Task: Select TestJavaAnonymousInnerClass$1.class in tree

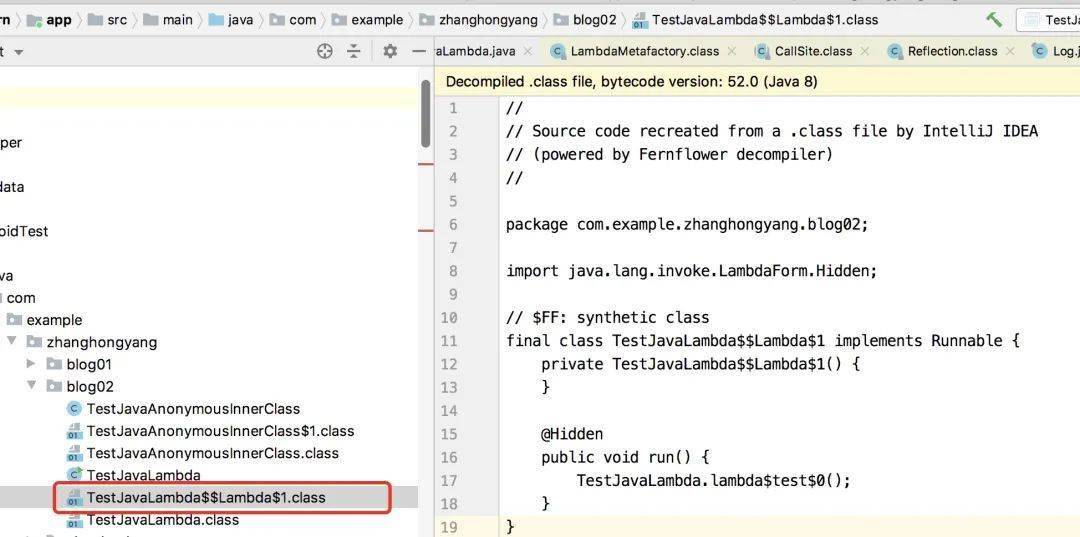Action: point(220,431)
